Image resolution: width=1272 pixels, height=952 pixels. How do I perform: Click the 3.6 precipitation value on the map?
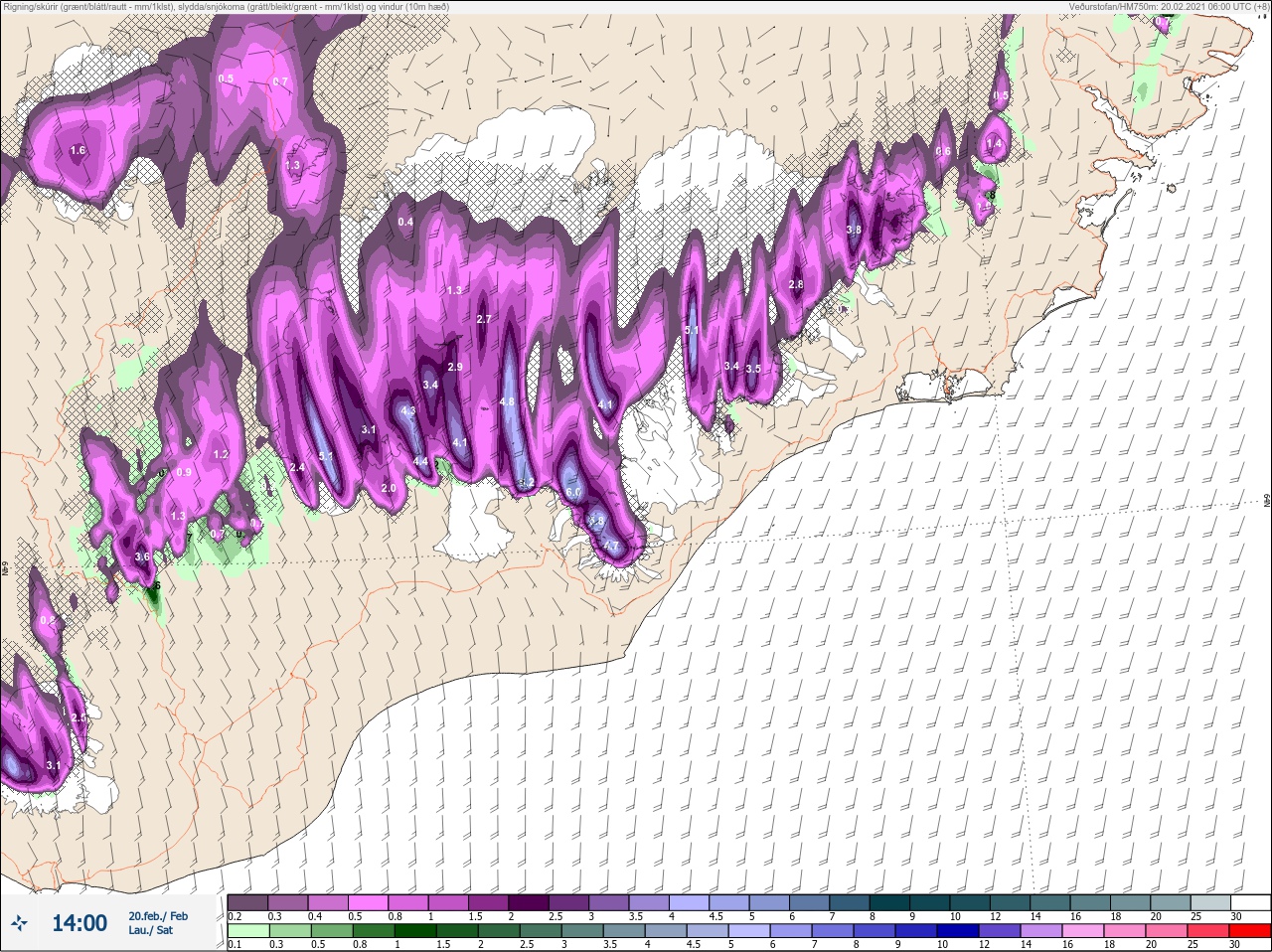click(x=142, y=557)
